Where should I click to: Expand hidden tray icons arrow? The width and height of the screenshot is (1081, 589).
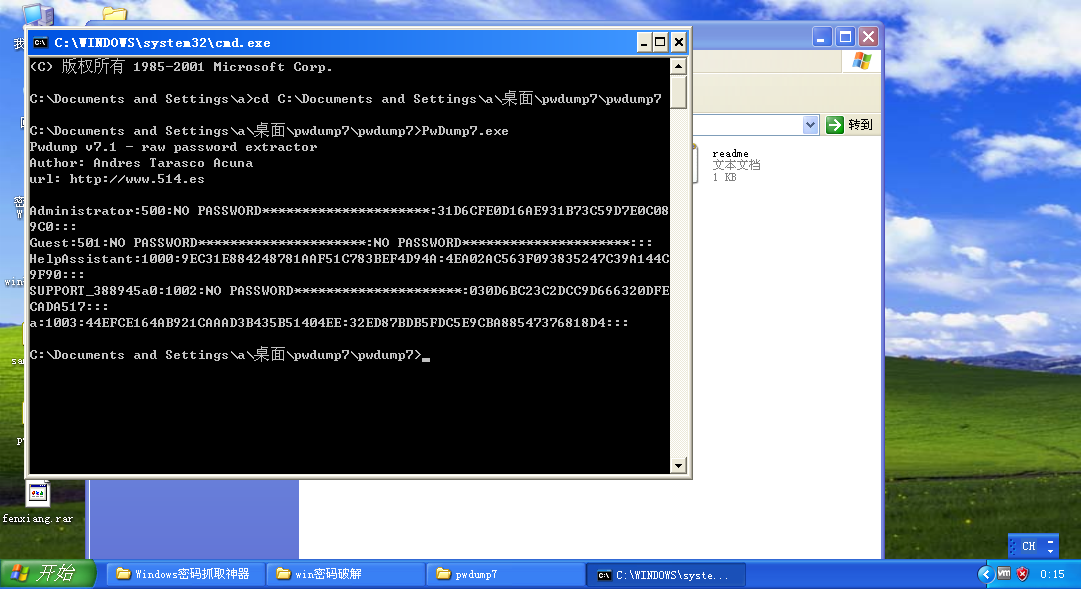click(x=985, y=574)
